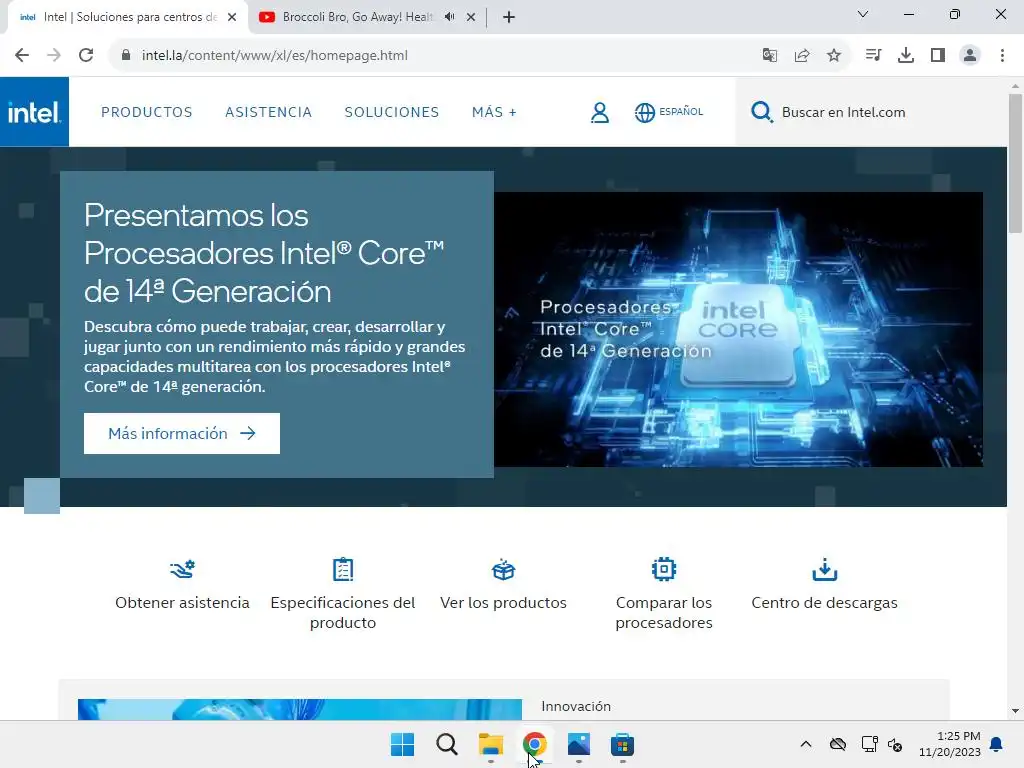Bookmark this page with the star icon

[x=834, y=56]
